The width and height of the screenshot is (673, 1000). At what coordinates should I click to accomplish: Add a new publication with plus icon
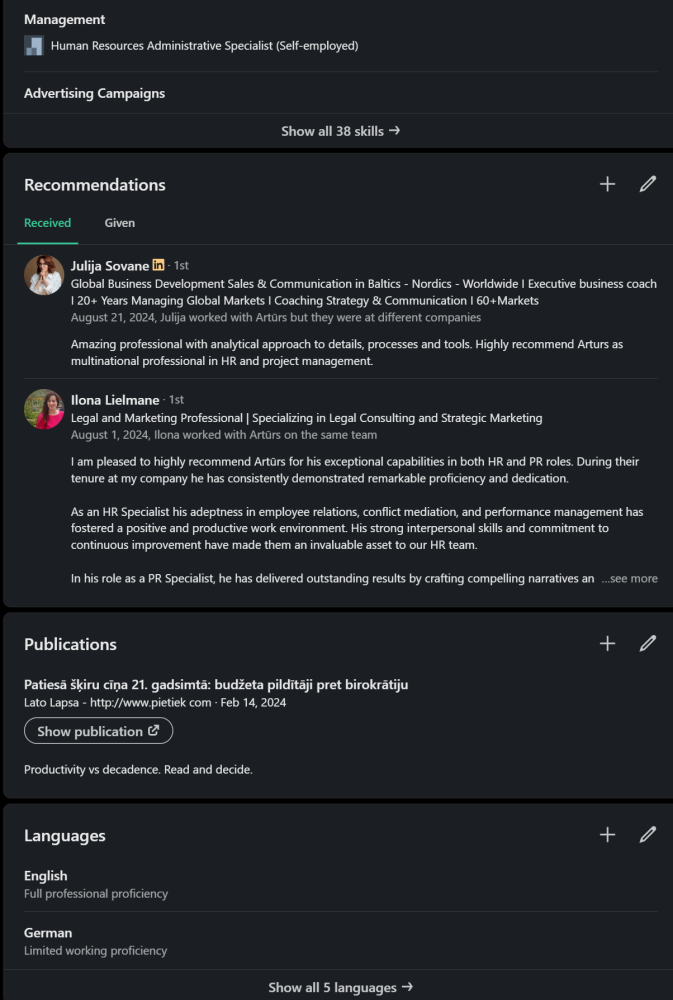tap(607, 644)
